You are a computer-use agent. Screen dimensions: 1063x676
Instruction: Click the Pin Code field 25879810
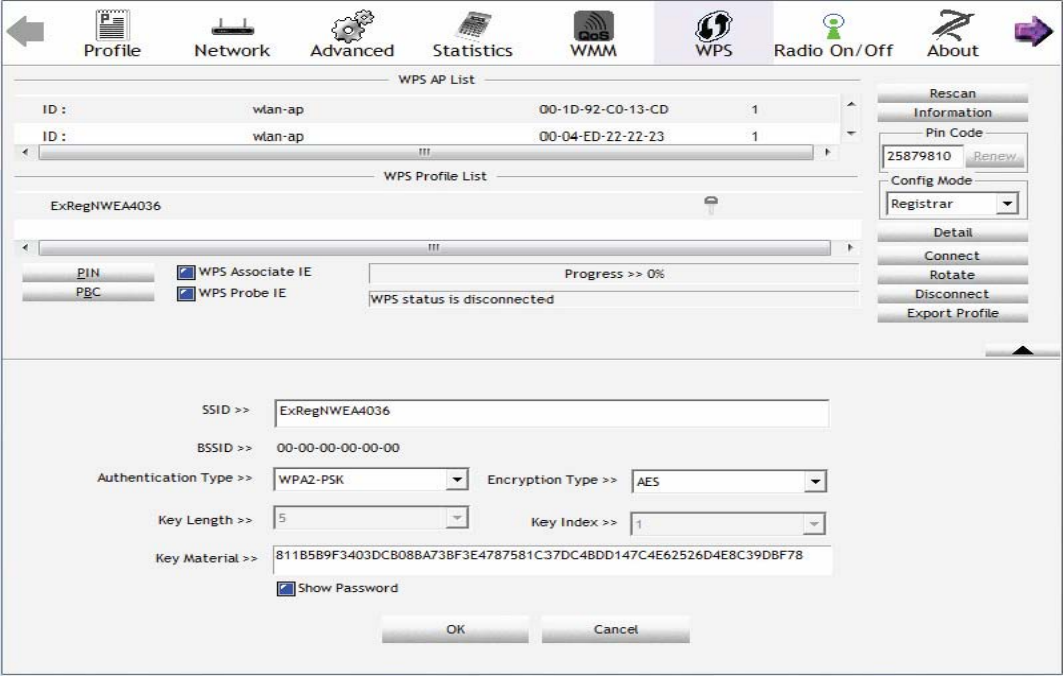coord(921,157)
